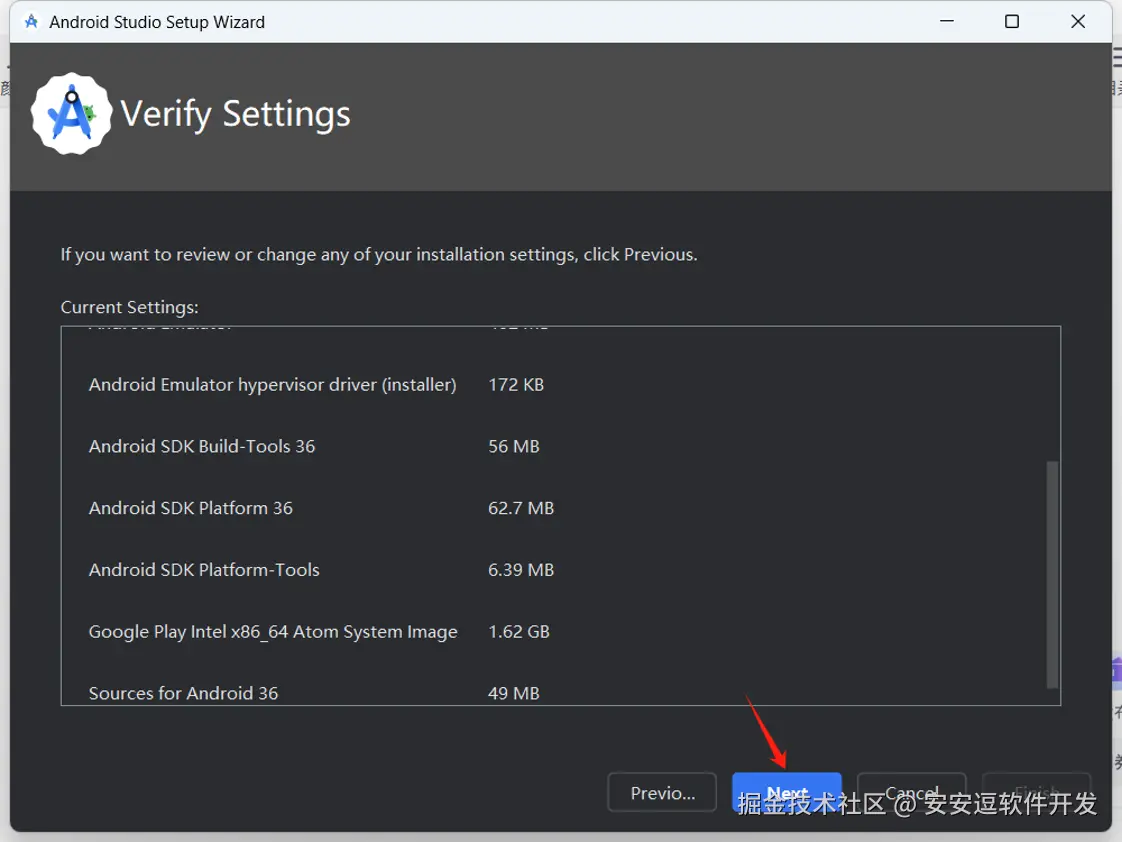This screenshot has height=842, width=1122.
Task: Maximize the Setup Wizard window
Action: pyautogui.click(x=1012, y=21)
